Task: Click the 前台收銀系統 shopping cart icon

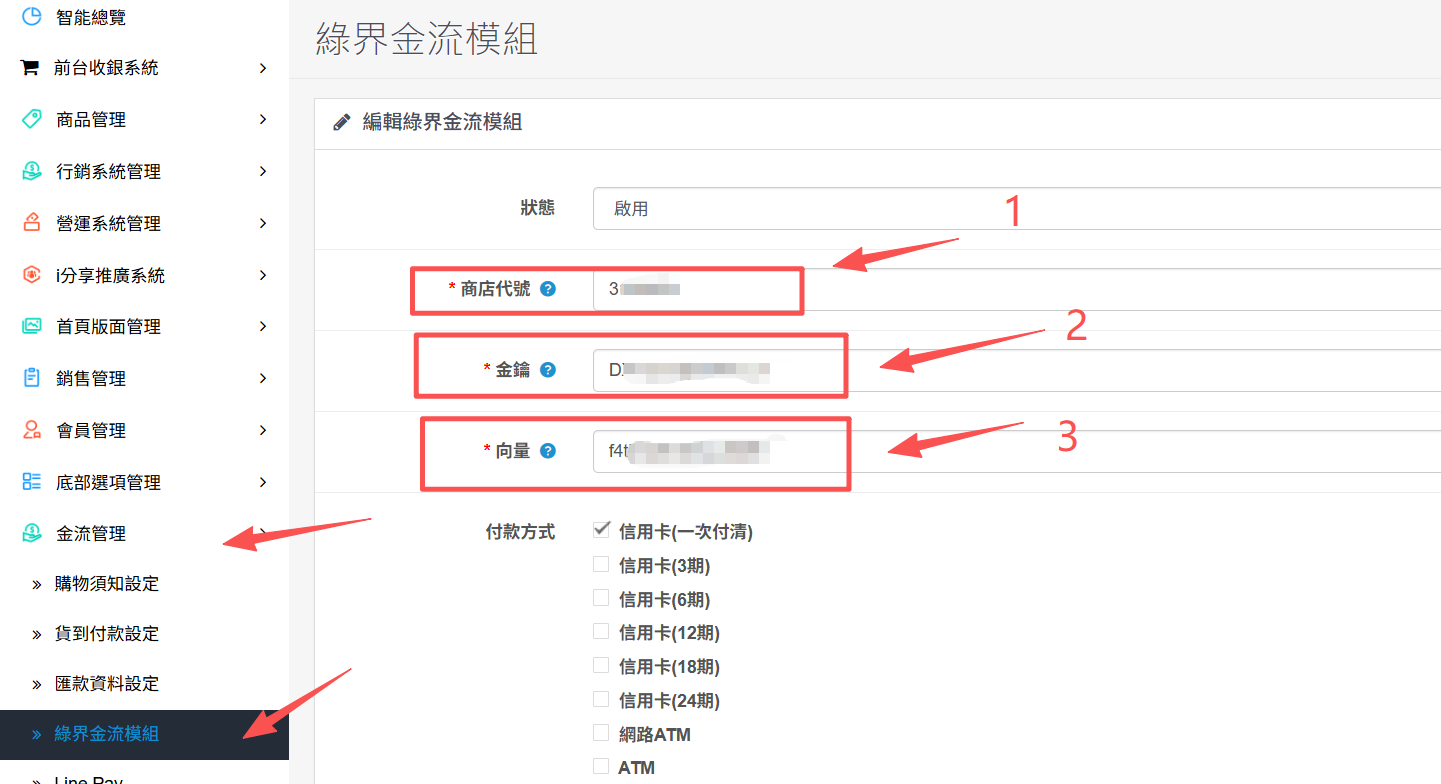Action: coord(30,68)
